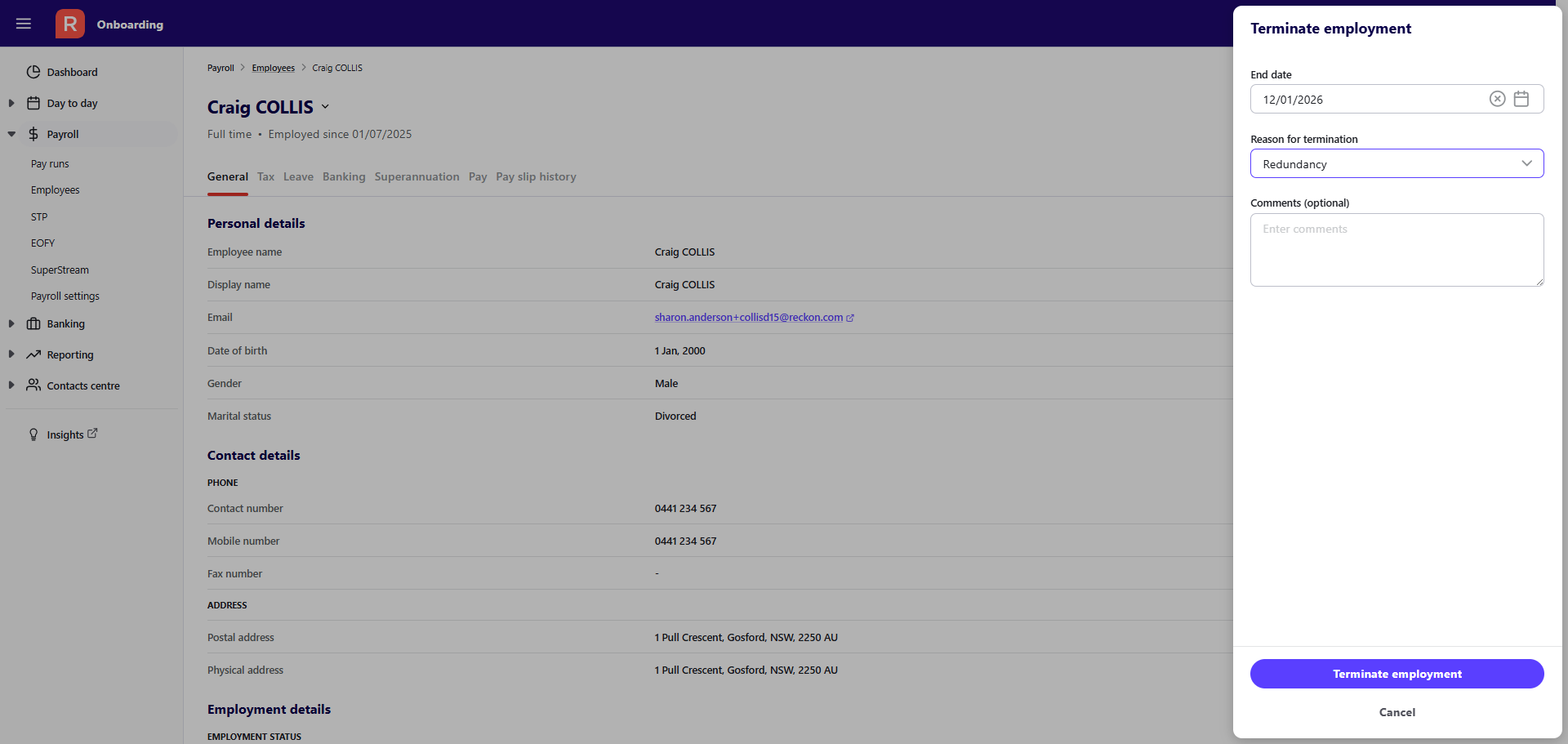Image resolution: width=1568 pixels, height=744 pixels.
Task: Expand the Reporting menu arrow
Action: [11, 354]
